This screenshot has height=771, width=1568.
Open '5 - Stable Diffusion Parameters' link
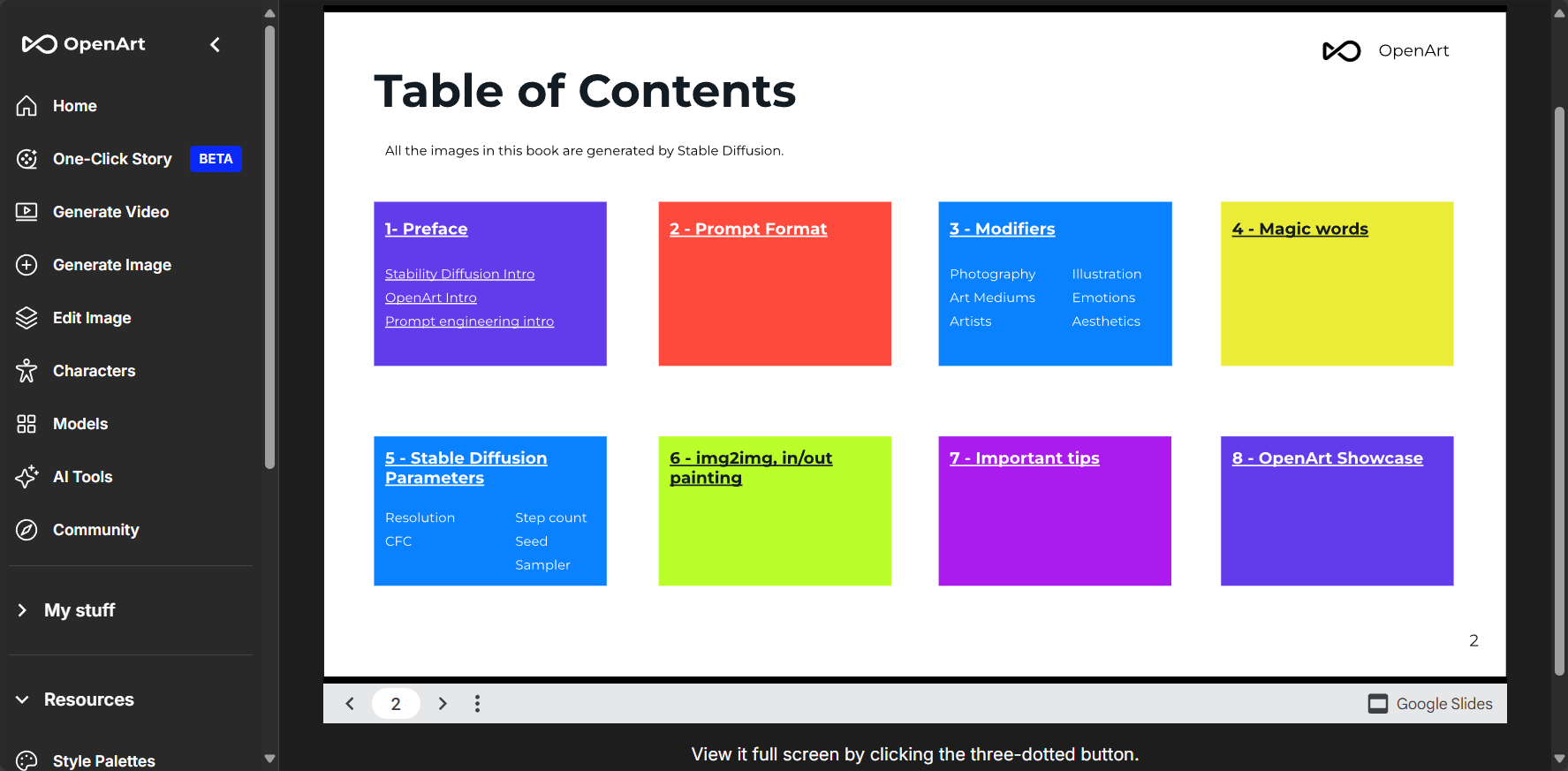pyautogui.click(x=466, y=468)
